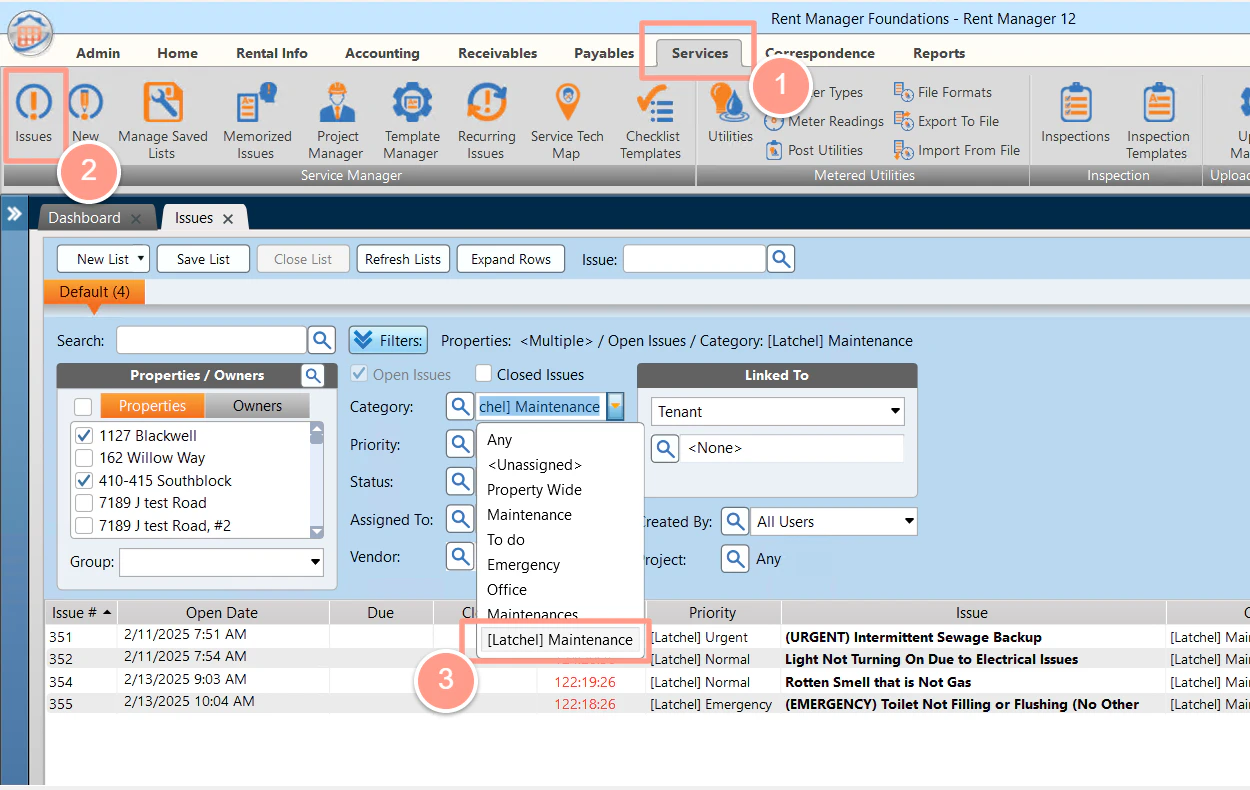The width and height of the screenshot is (1250, 790).
Task: Check 7189 J test Road property
Action: pyautogui.click(x=84, y=503)
